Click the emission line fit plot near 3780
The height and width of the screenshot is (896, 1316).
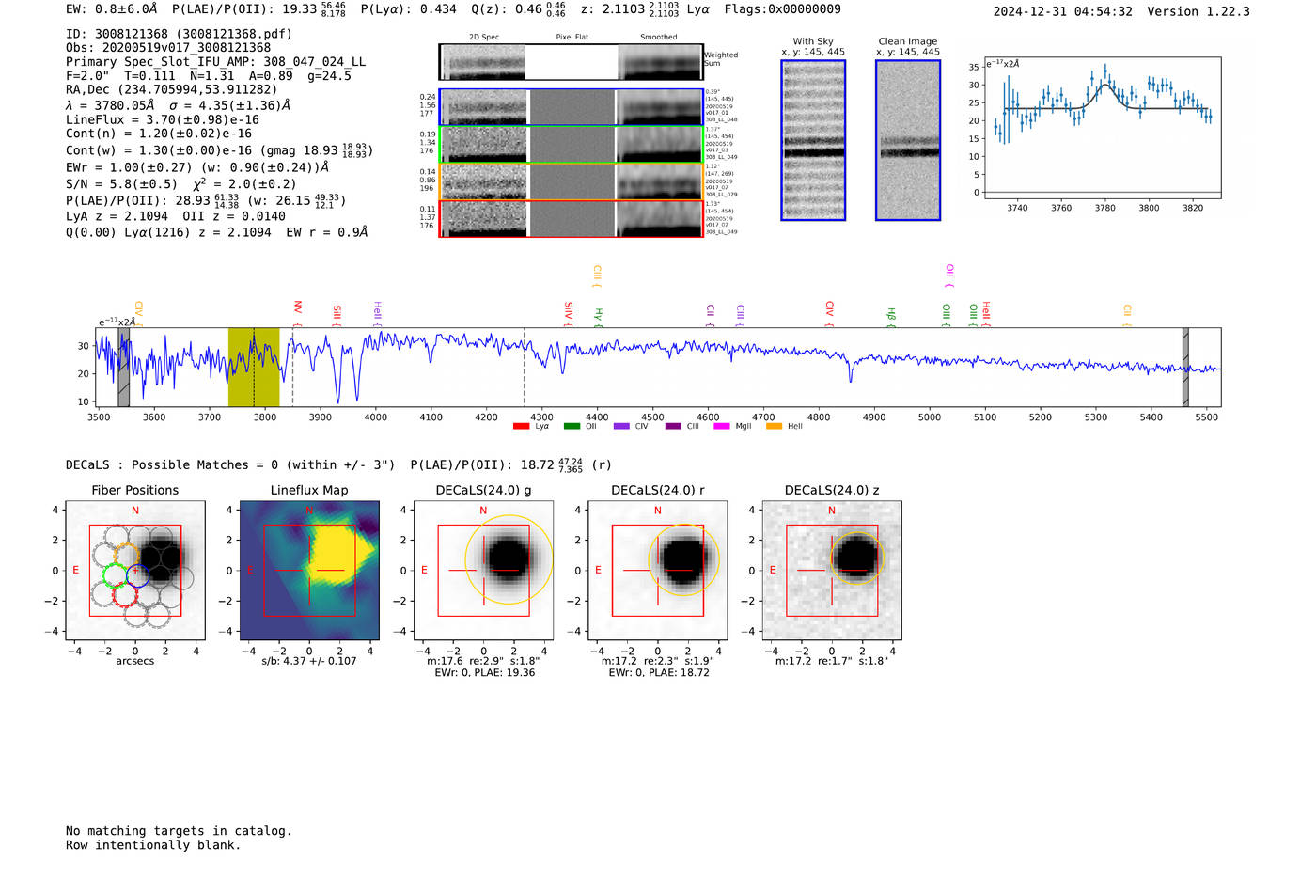[1102, 128]
